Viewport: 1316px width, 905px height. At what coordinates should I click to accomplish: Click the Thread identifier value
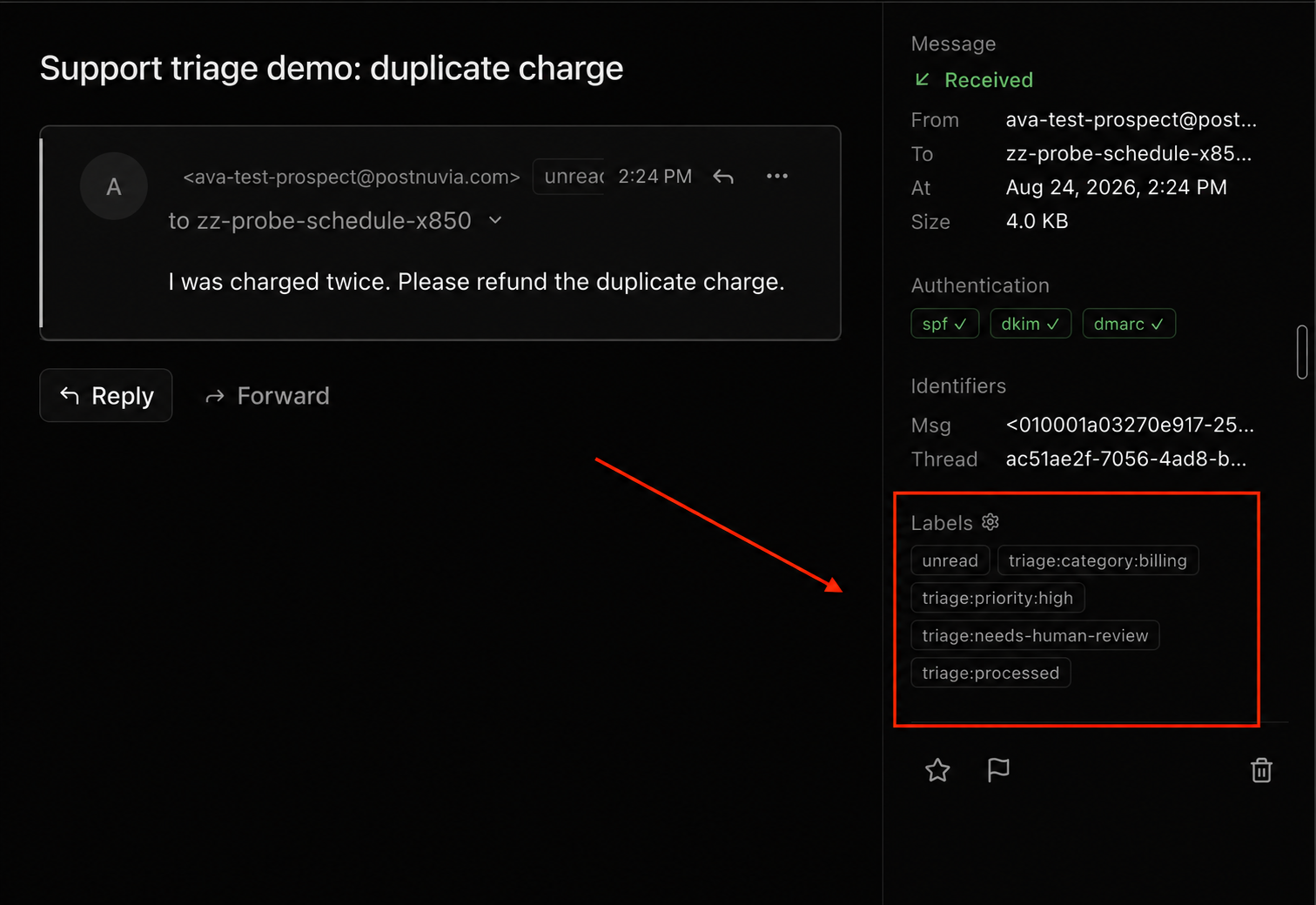(1126, 459)
